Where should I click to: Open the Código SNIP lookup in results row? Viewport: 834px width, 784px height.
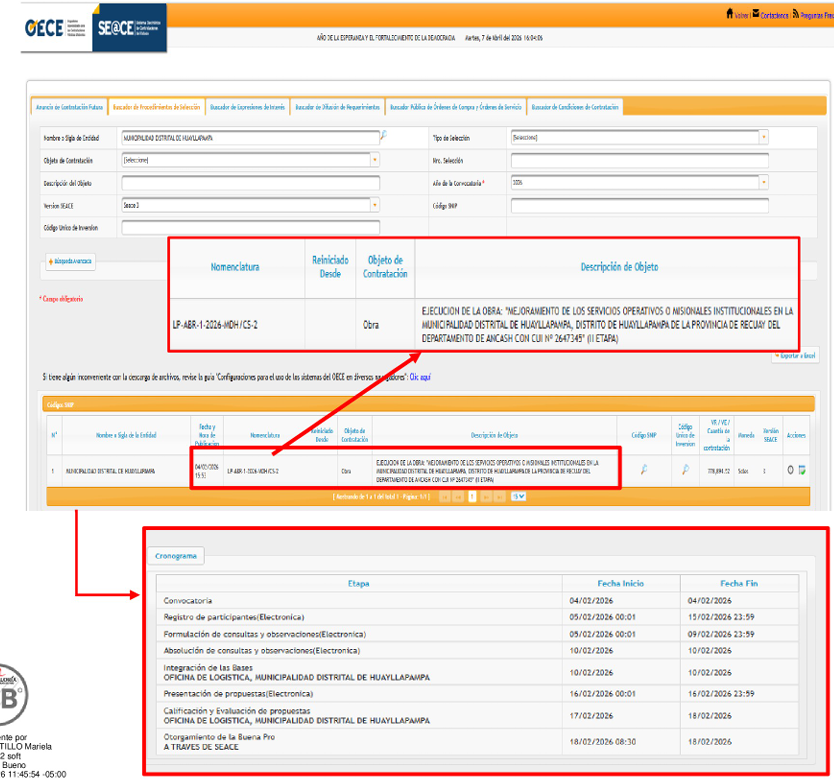pyautogui.click(x=644, y=470)
